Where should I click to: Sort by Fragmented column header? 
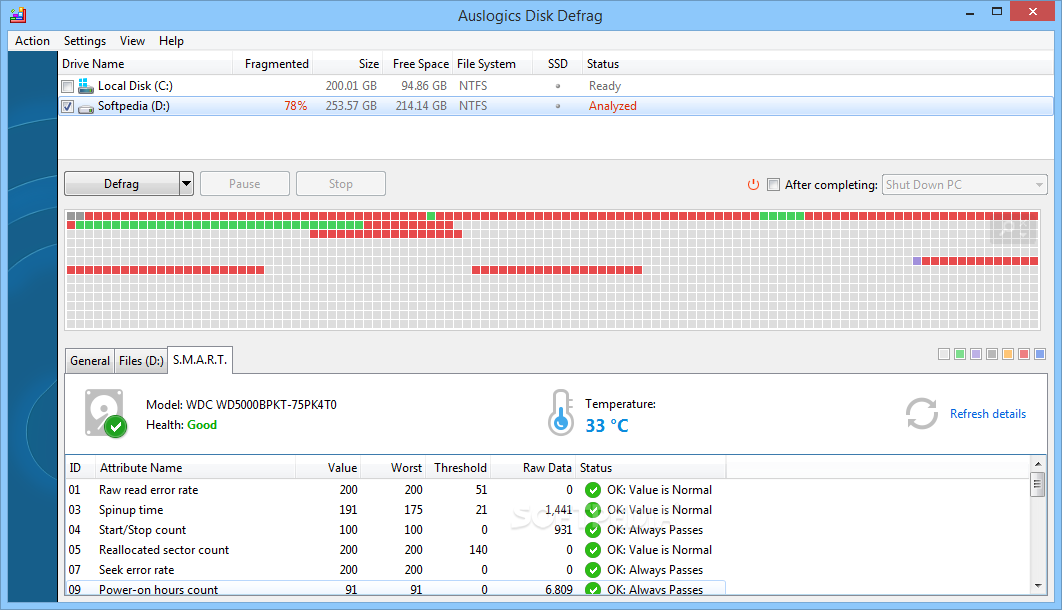click(x=273, y=64)
